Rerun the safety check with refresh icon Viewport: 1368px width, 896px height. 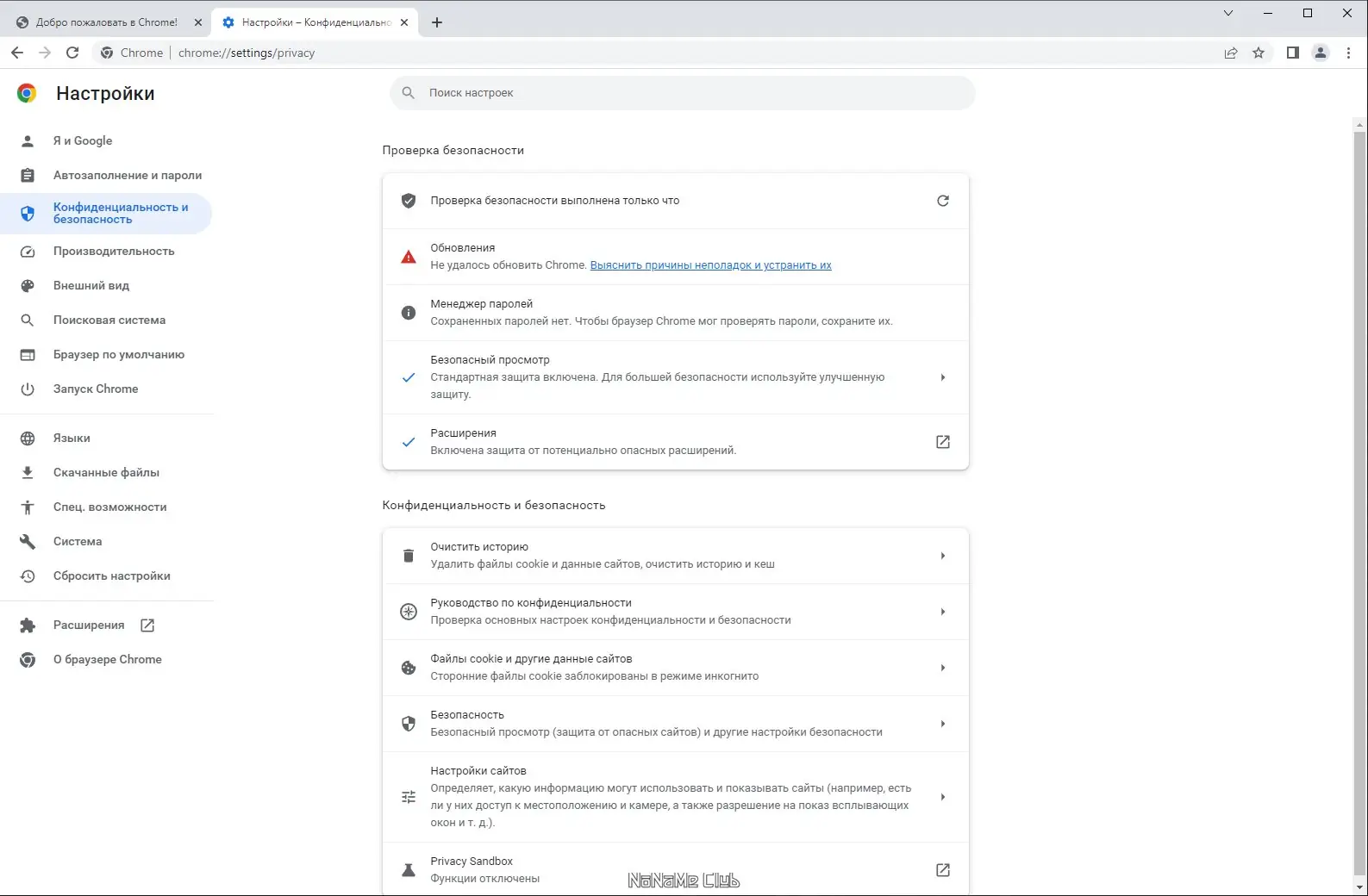943,201
